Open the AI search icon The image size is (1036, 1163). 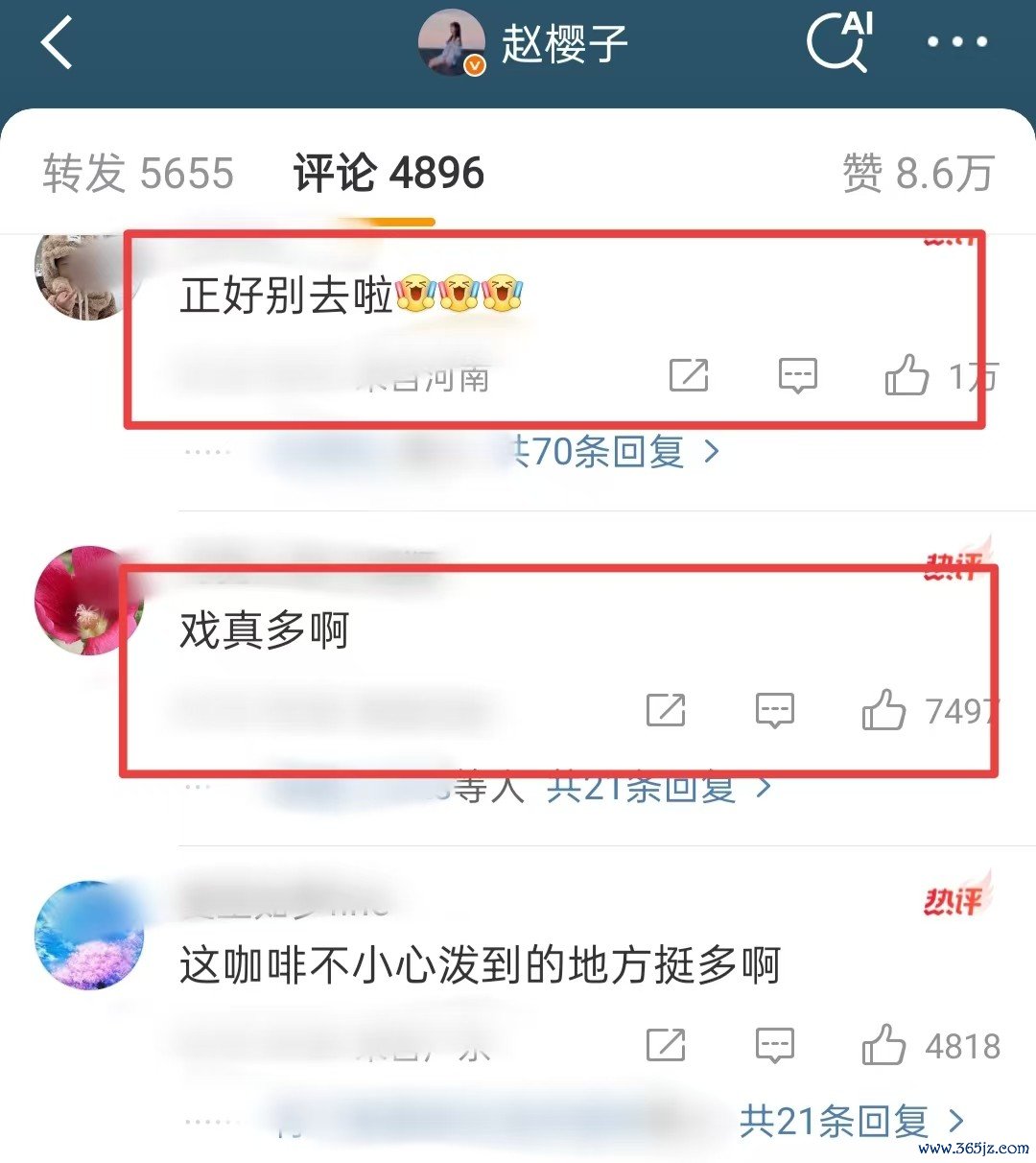point(840,42)
